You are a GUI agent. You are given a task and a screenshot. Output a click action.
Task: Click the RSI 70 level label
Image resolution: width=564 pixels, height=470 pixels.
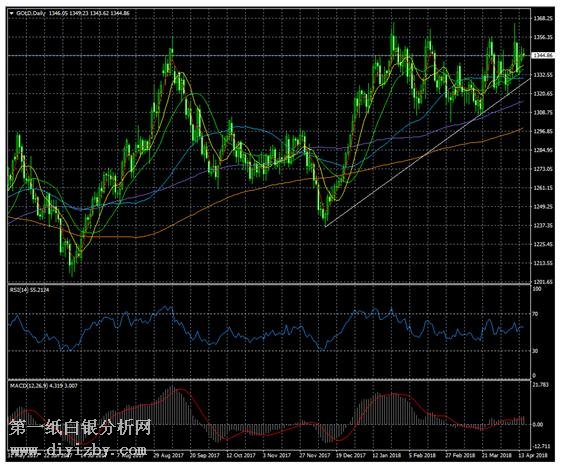tap(535, 314)
